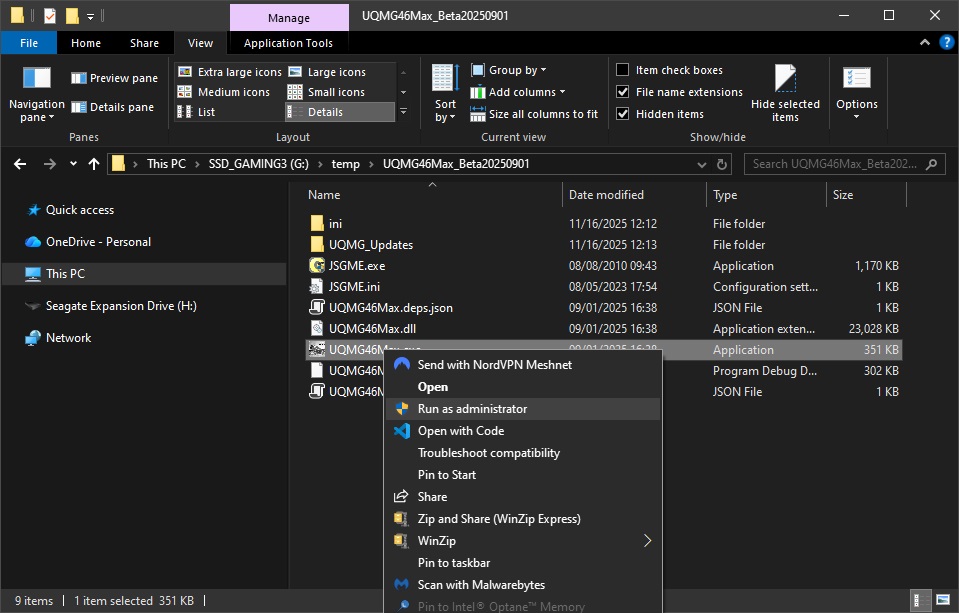The height and width of the screenshot is (613, 959).
Task: Open Quick access in navigation pane
Action: click(80, 210)
